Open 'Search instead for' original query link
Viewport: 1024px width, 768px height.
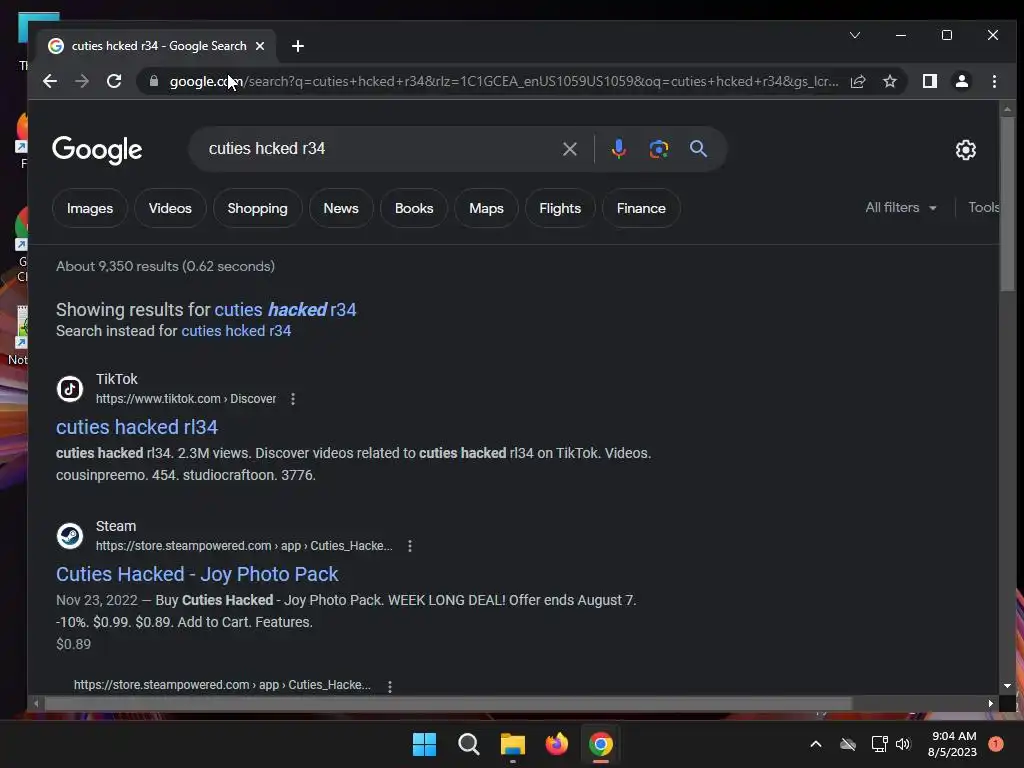(236, 331)
